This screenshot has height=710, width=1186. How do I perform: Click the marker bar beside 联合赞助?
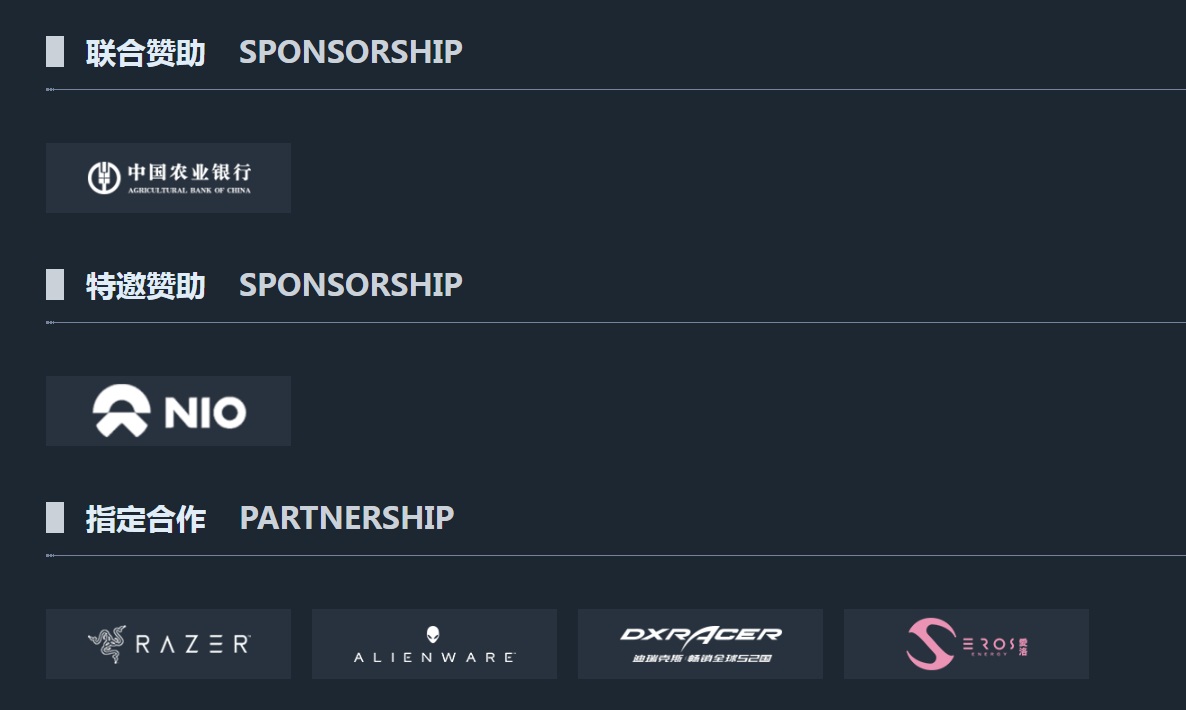pyautogui.click(x=55, y=51)
